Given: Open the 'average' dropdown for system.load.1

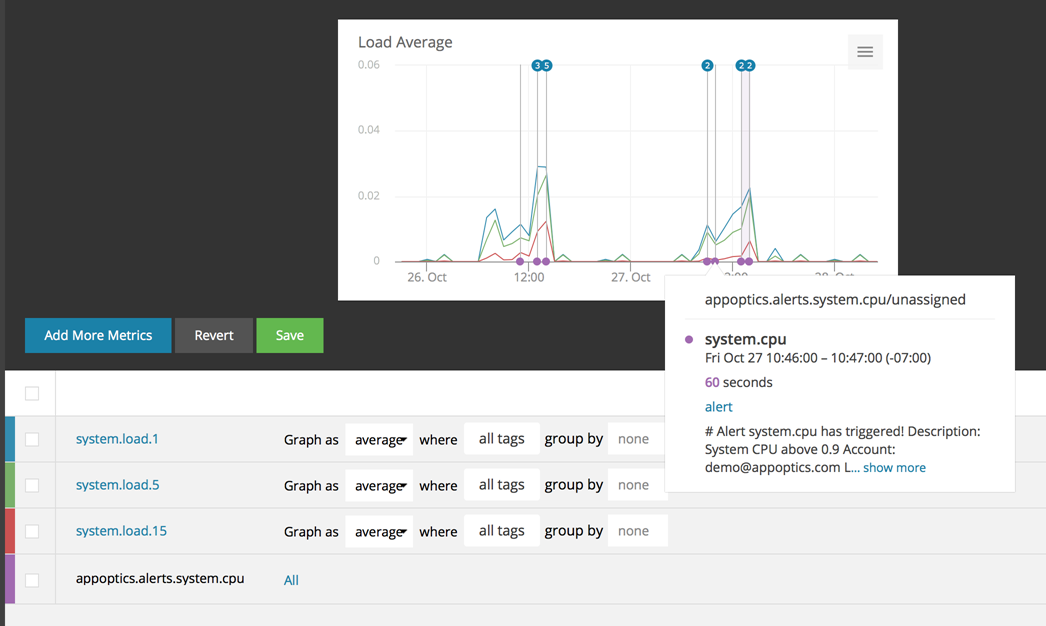Looking at the screenshot, I should (379, 440).
